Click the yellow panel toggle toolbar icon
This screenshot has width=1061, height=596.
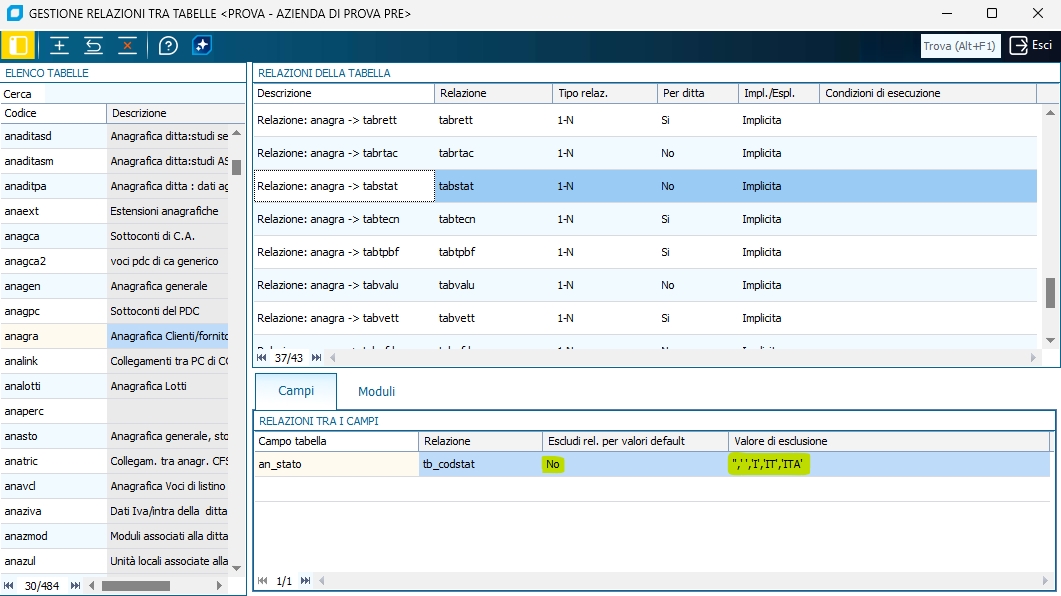pyautogui.click(x=18, y=45)
